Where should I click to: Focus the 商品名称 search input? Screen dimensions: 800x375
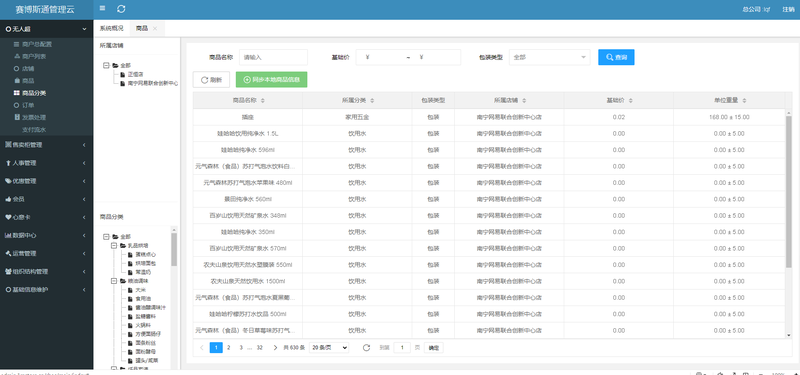[273, 58]
